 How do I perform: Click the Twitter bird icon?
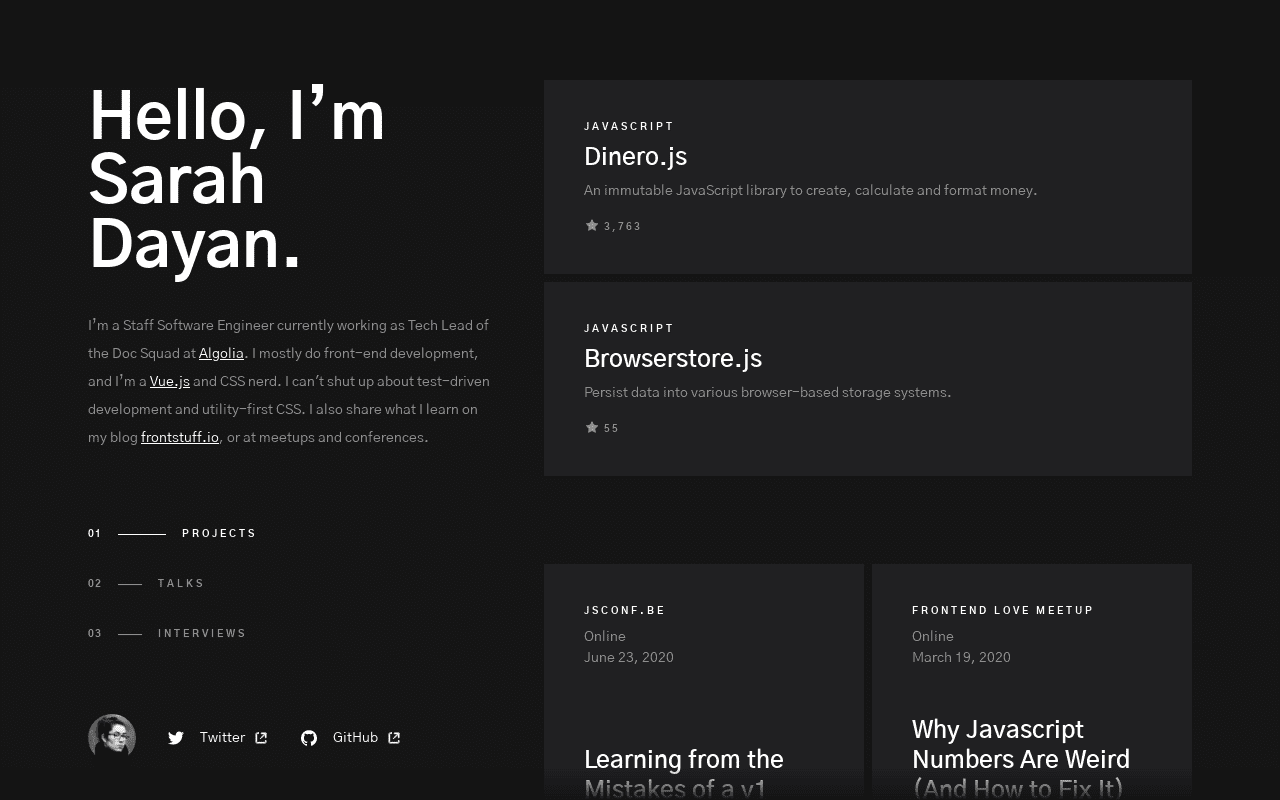click(x=176, y=738)
